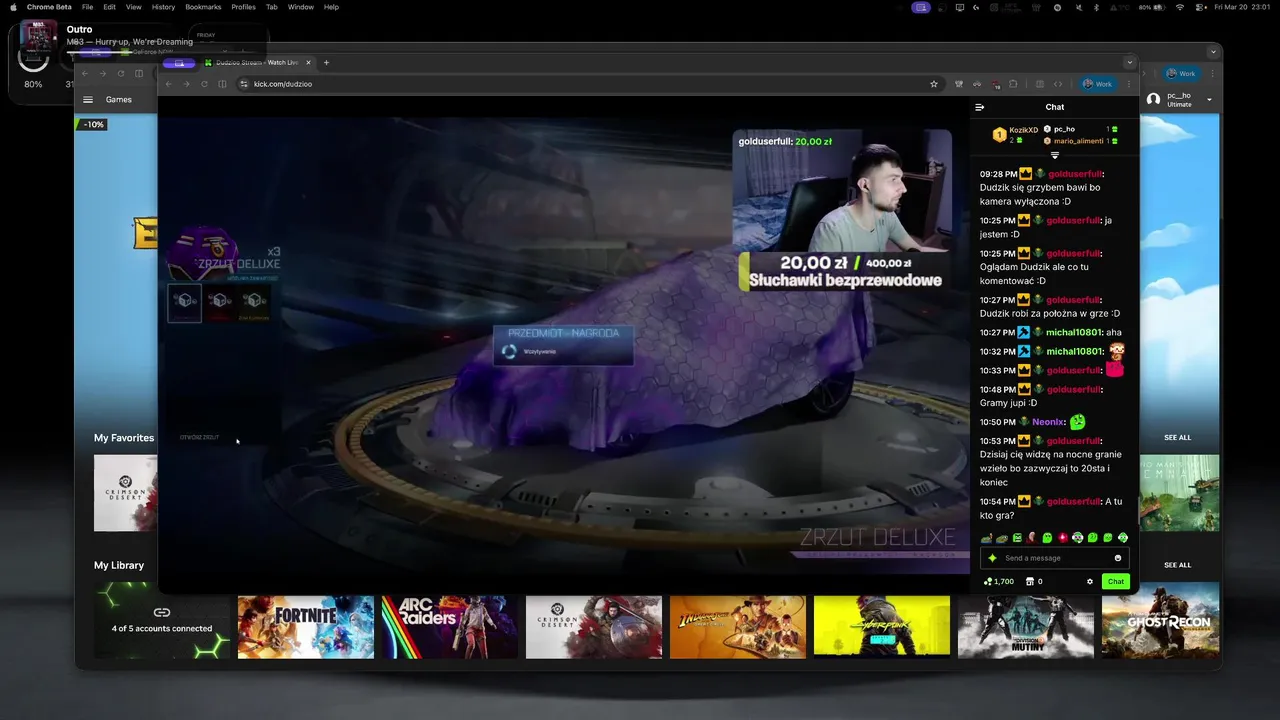
Task: Open macOS Wi-Fi status menu
Action: 1179,7
